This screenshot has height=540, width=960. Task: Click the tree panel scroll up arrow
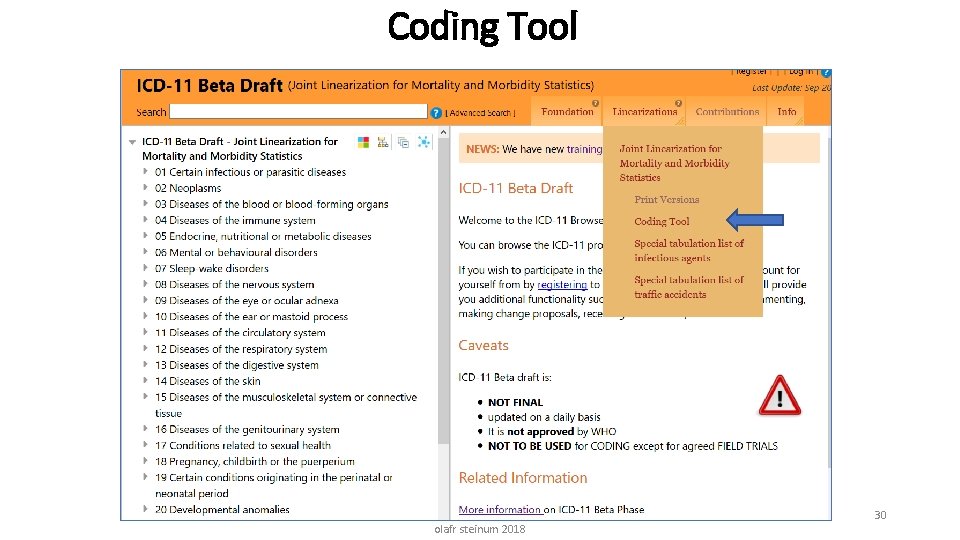click(443, 132)
